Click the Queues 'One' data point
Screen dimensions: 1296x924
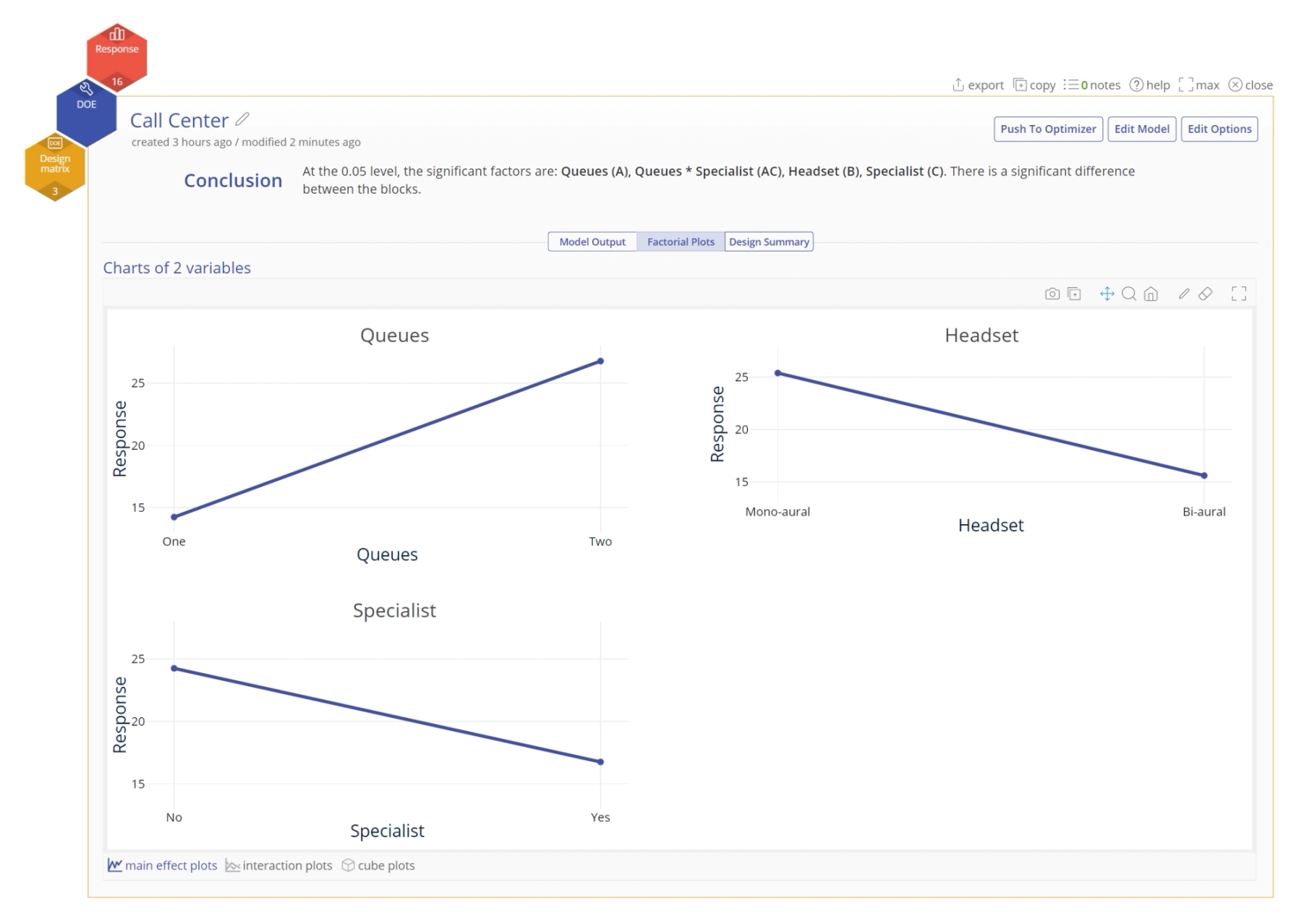click(x=174, y=517)
